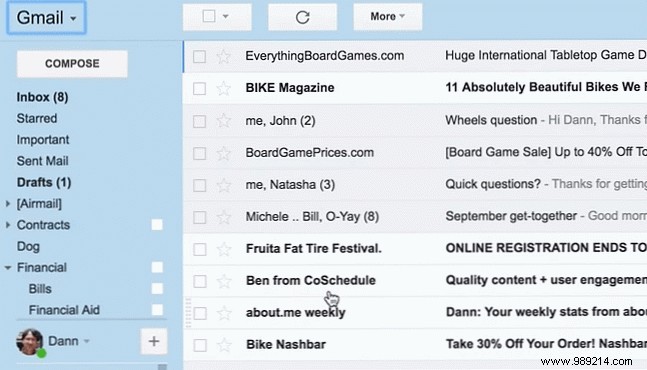The width and height of the screenshot is (647, 370).
Task: Click Dann's profile avatar
Action: (x=30, y=342)
